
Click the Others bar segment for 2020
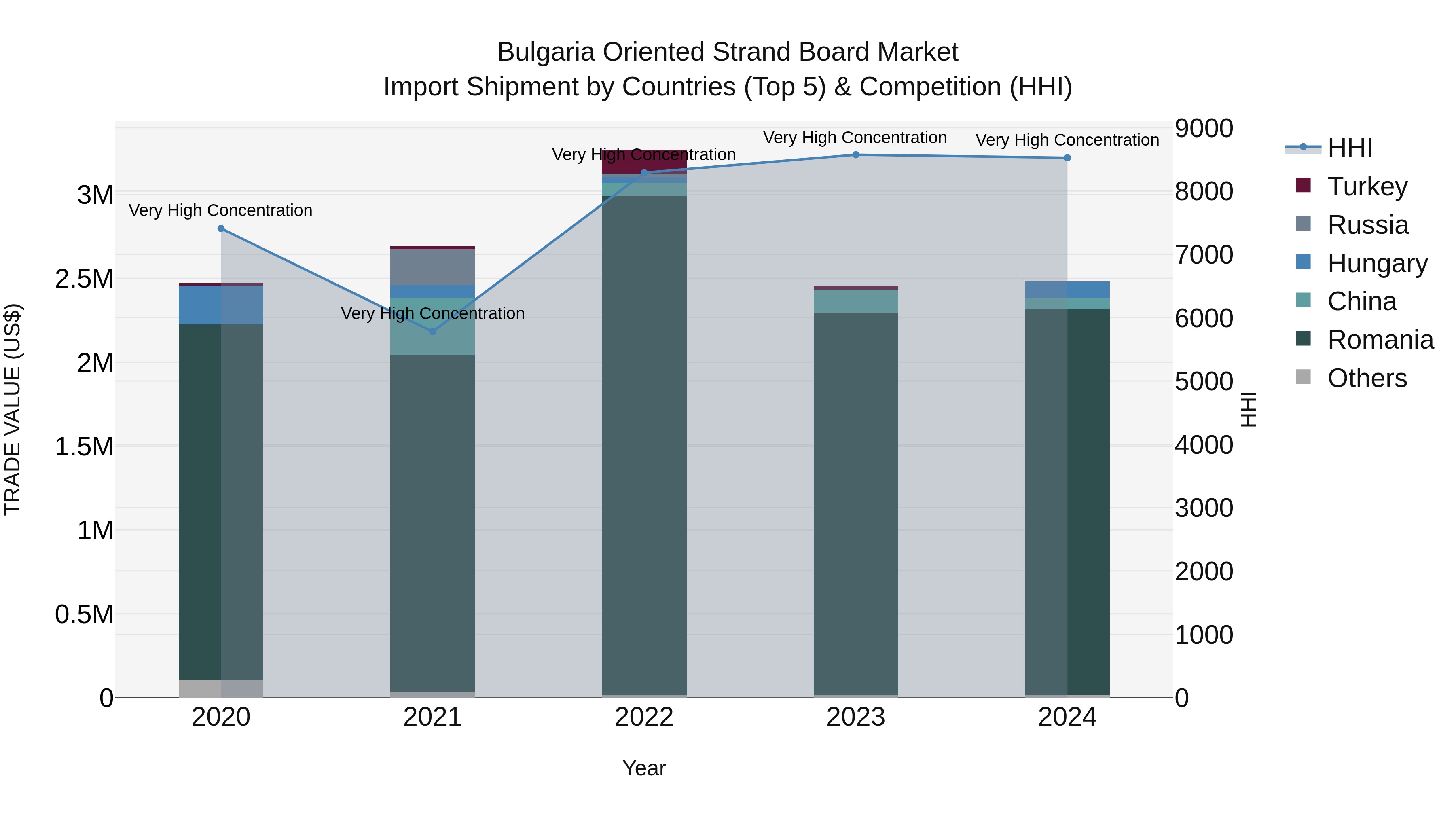click(x=221, y=689)
